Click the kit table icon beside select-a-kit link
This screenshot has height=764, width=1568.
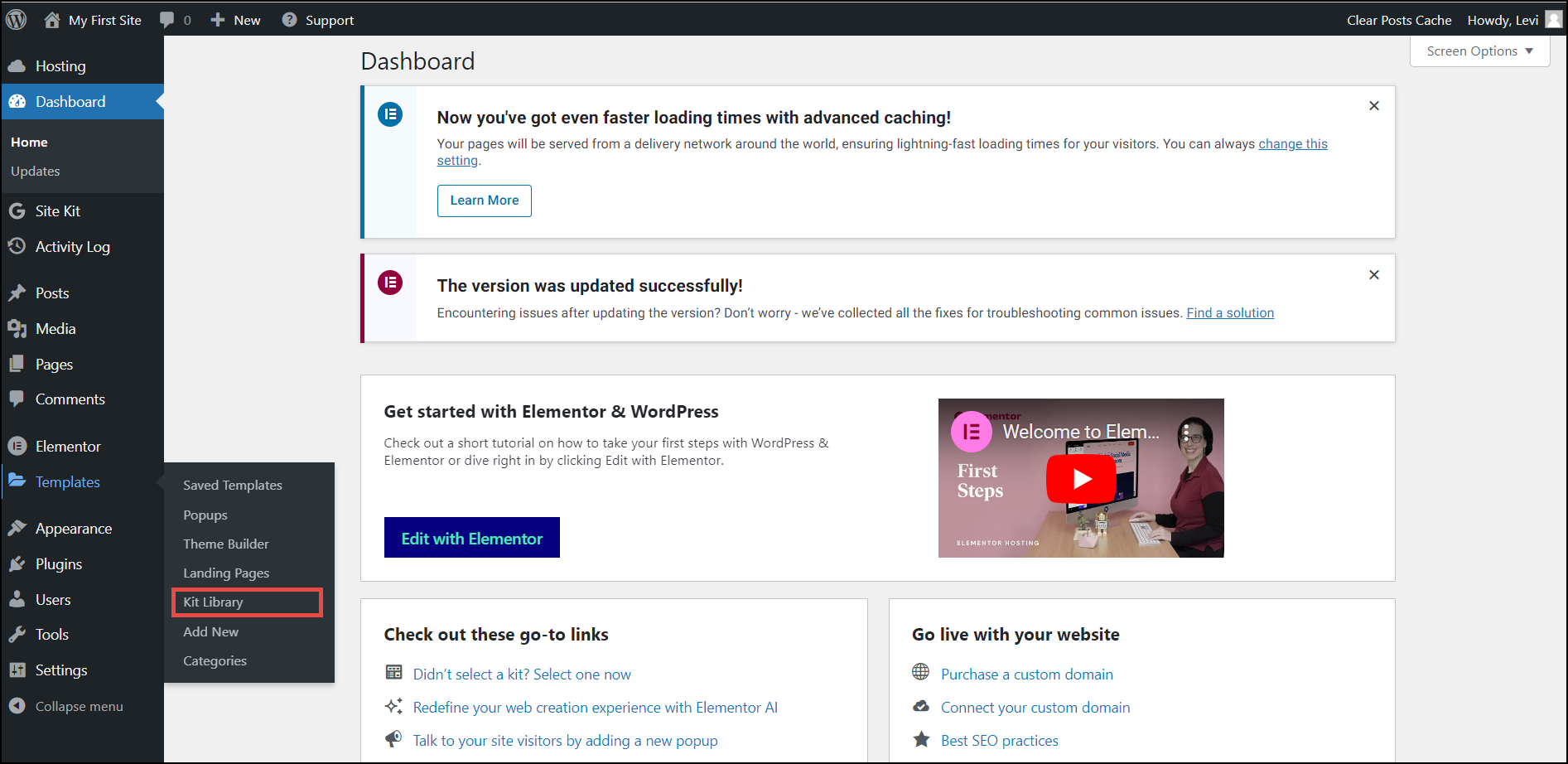pos(394,672)
